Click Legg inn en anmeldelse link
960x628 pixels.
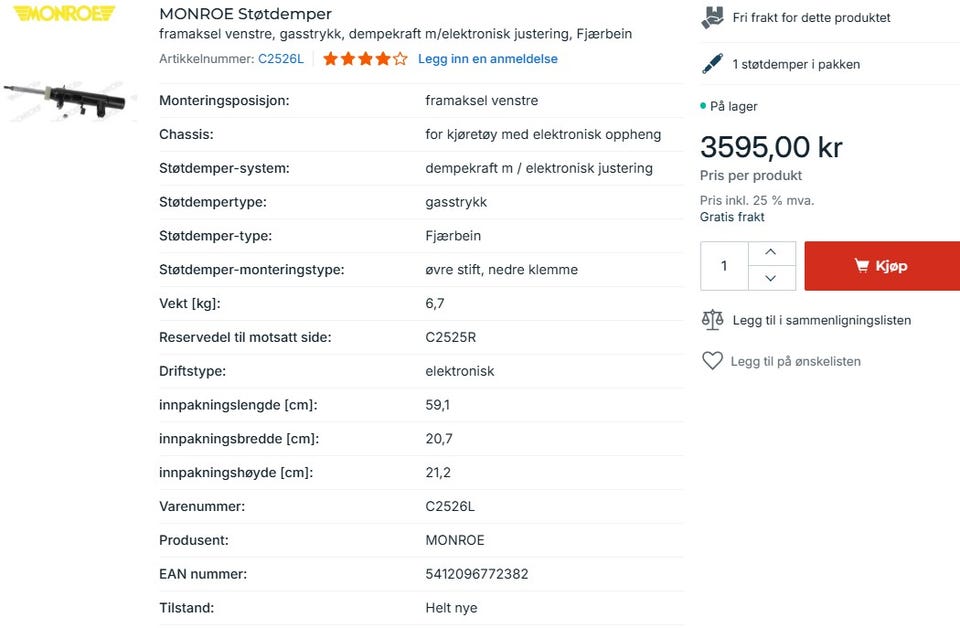tap(488, 59)
